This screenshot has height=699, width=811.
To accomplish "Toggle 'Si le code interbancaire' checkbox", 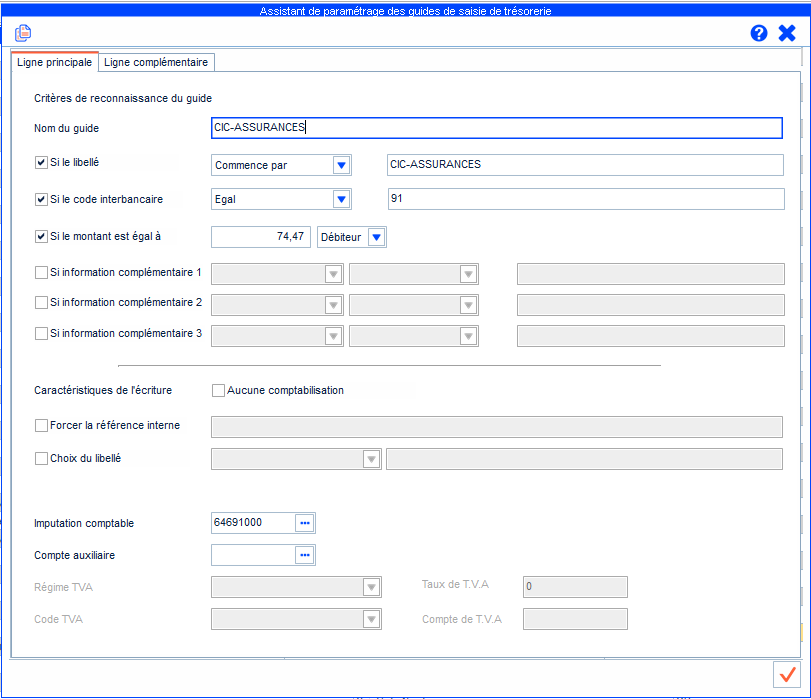I will (41, 199).
